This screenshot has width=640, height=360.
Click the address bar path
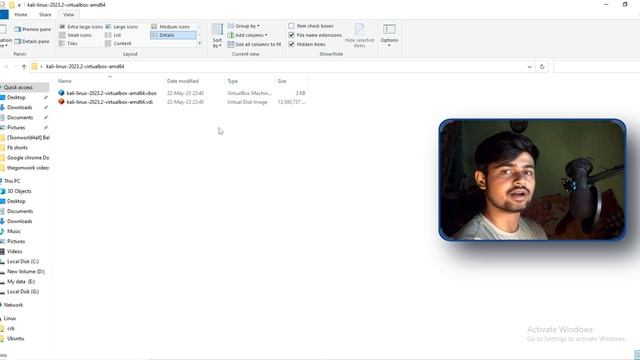[x=85, y=67]
